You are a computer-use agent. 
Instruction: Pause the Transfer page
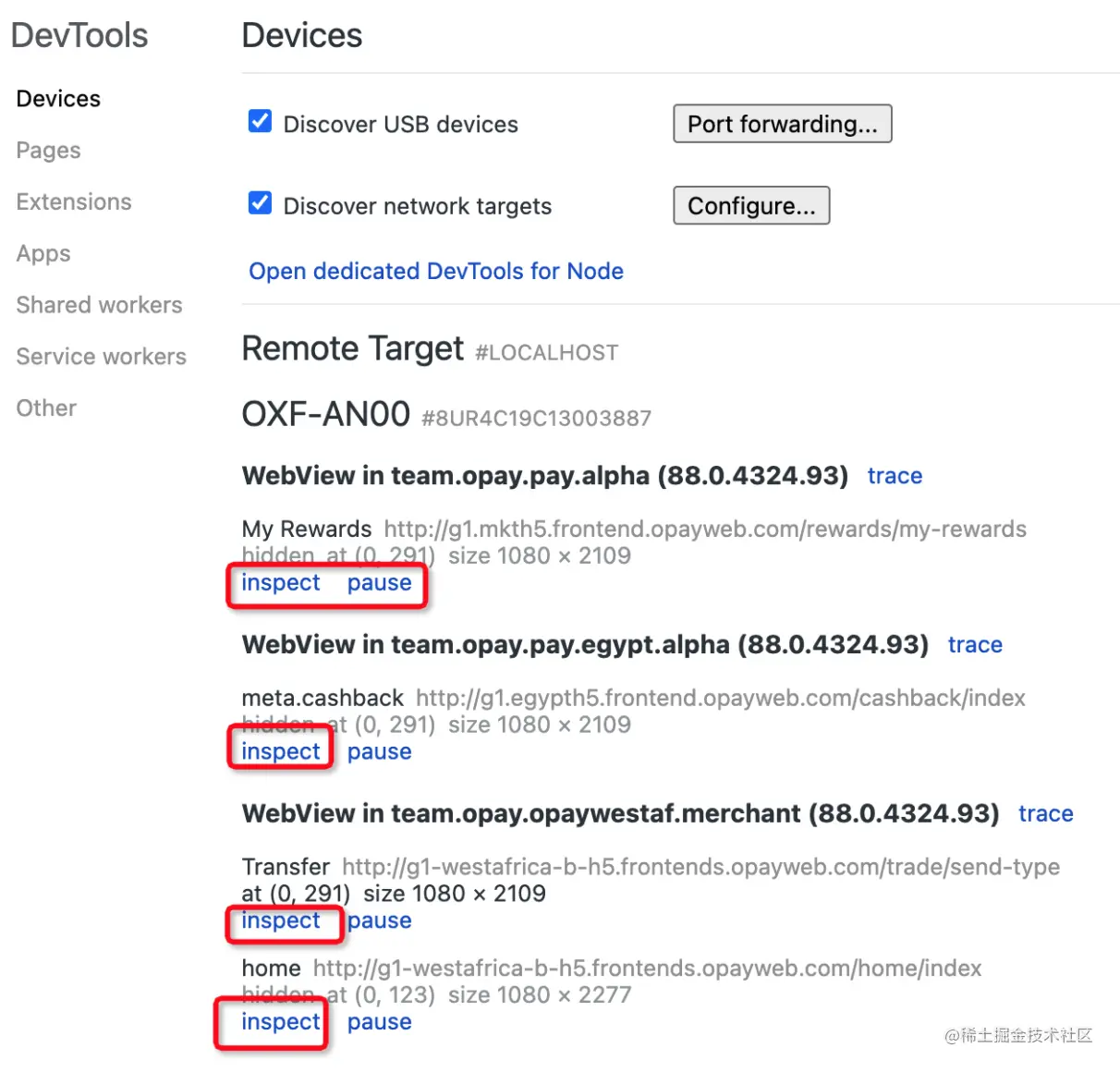click(380, 920)
